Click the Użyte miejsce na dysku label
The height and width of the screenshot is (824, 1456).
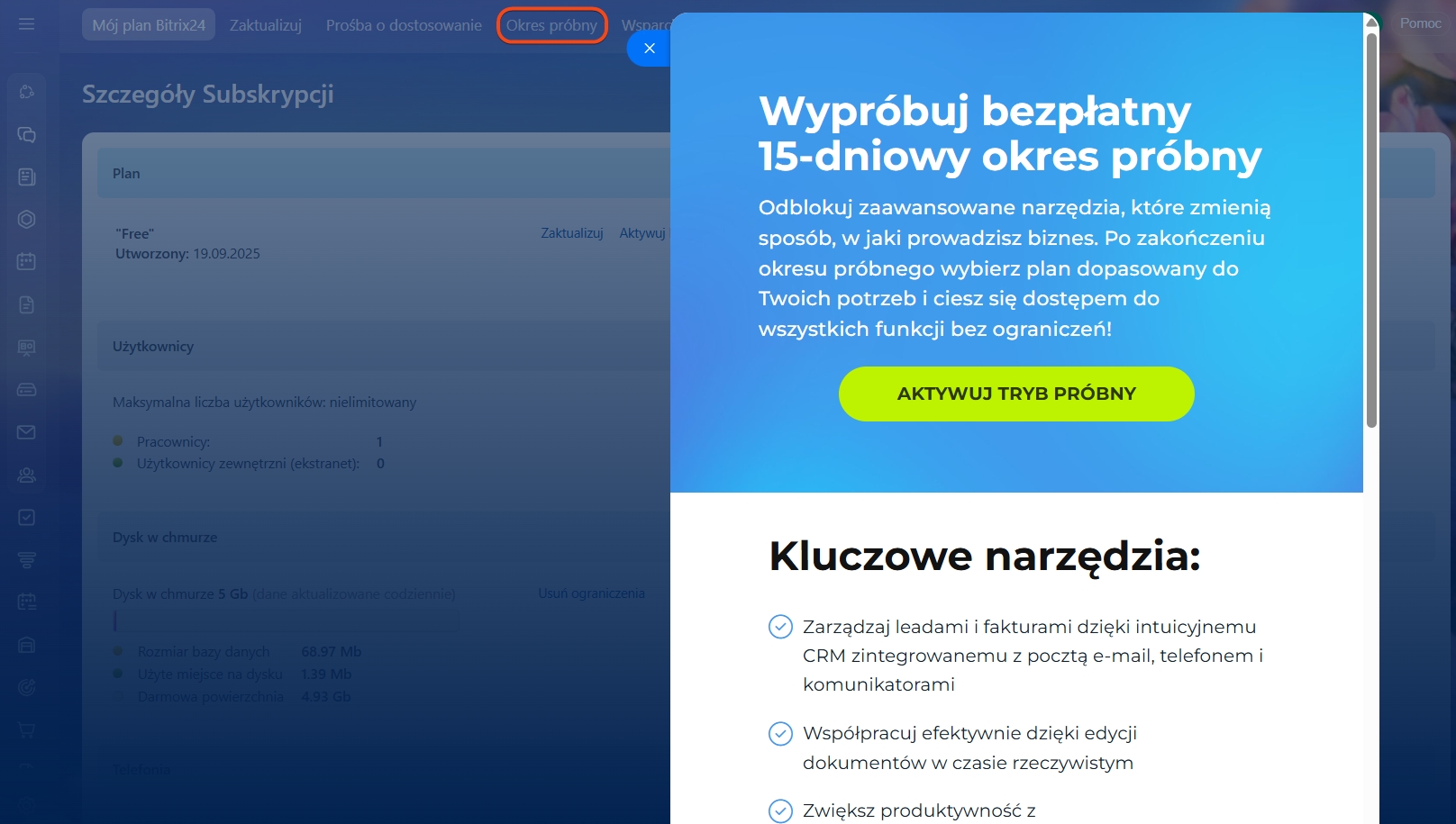pos(210,675)
